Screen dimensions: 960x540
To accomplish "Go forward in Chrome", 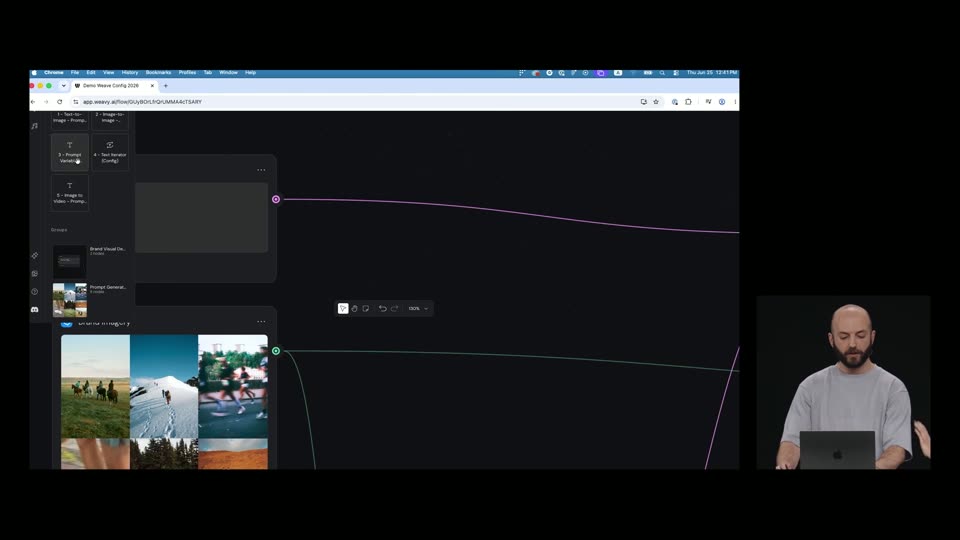I will pos(47,102).
